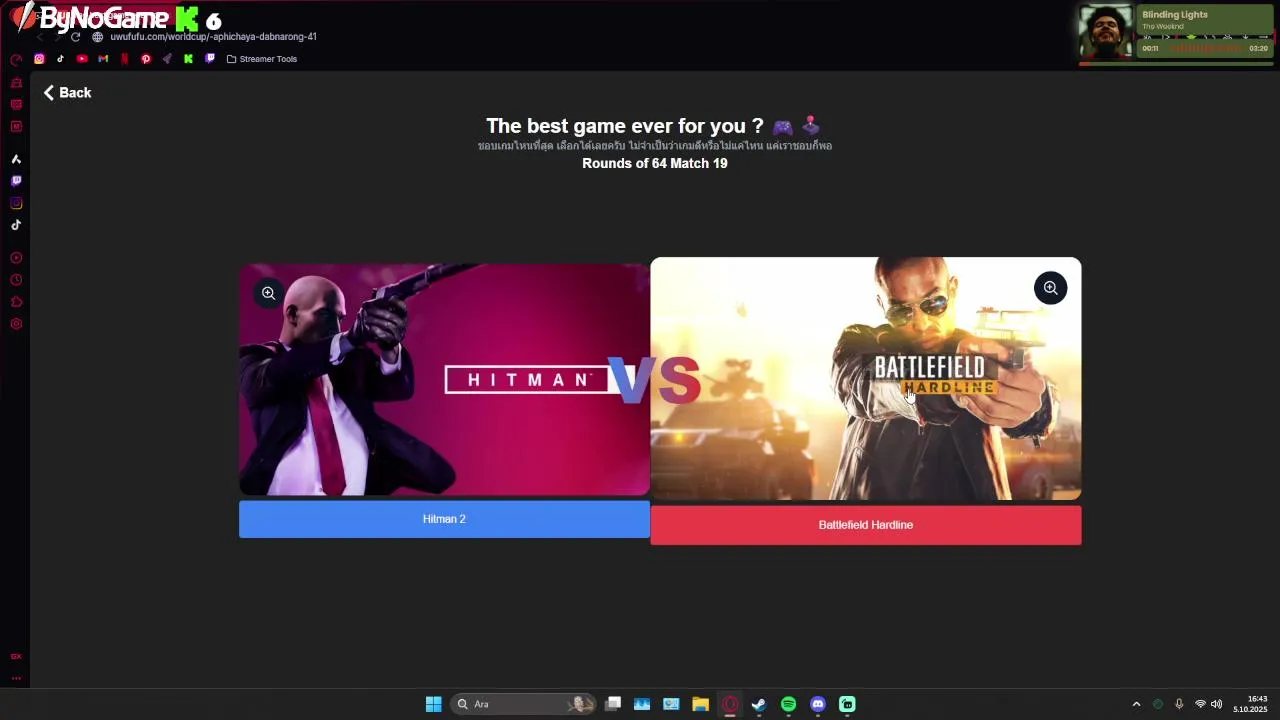Zoom into the Hitman 2 image
The height and width of the screenshot is (720, 1280).
pyautogui.click(x=268, y=293)
